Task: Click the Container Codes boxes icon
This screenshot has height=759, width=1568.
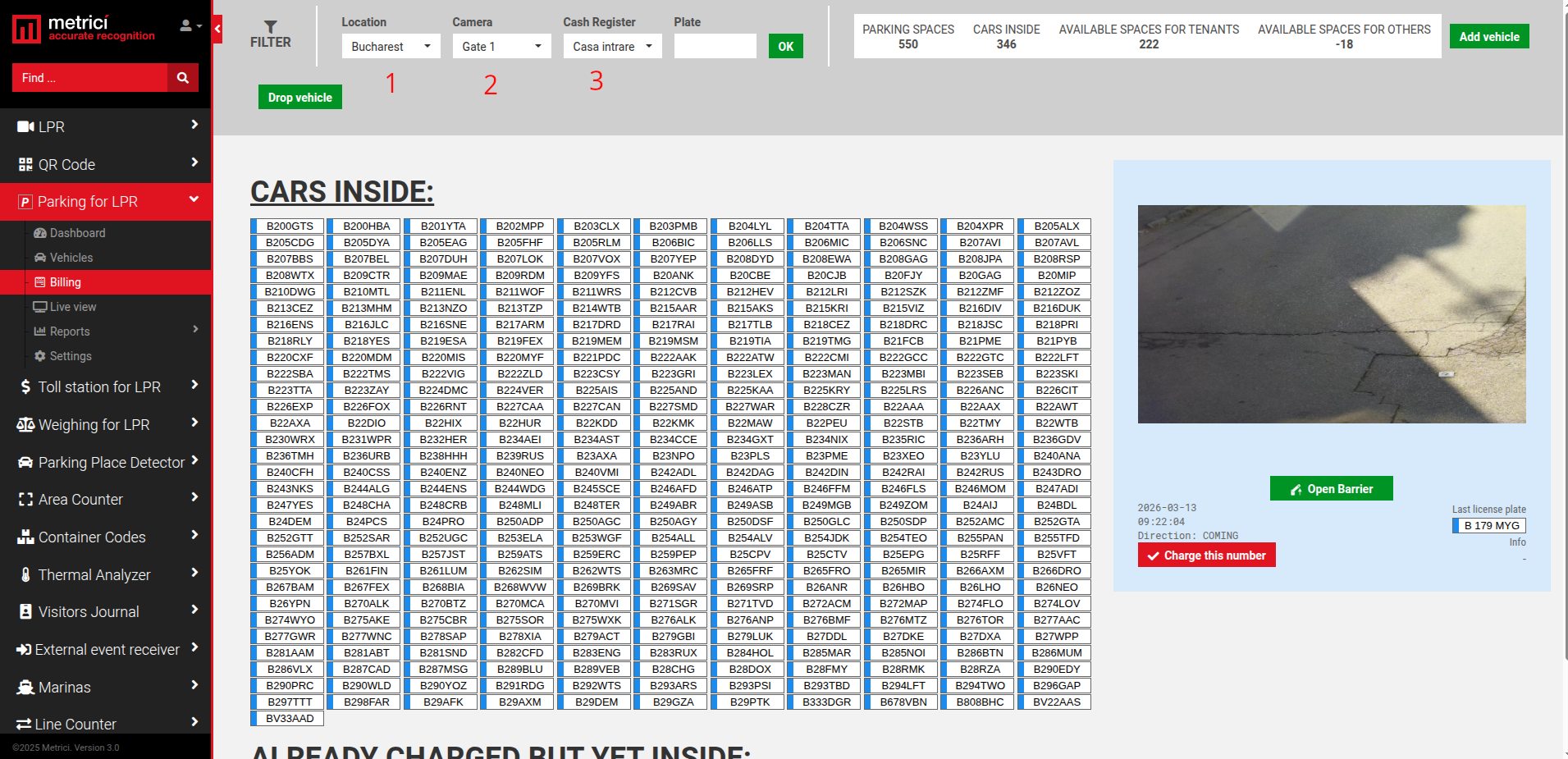Action: (x=25, y=537)
